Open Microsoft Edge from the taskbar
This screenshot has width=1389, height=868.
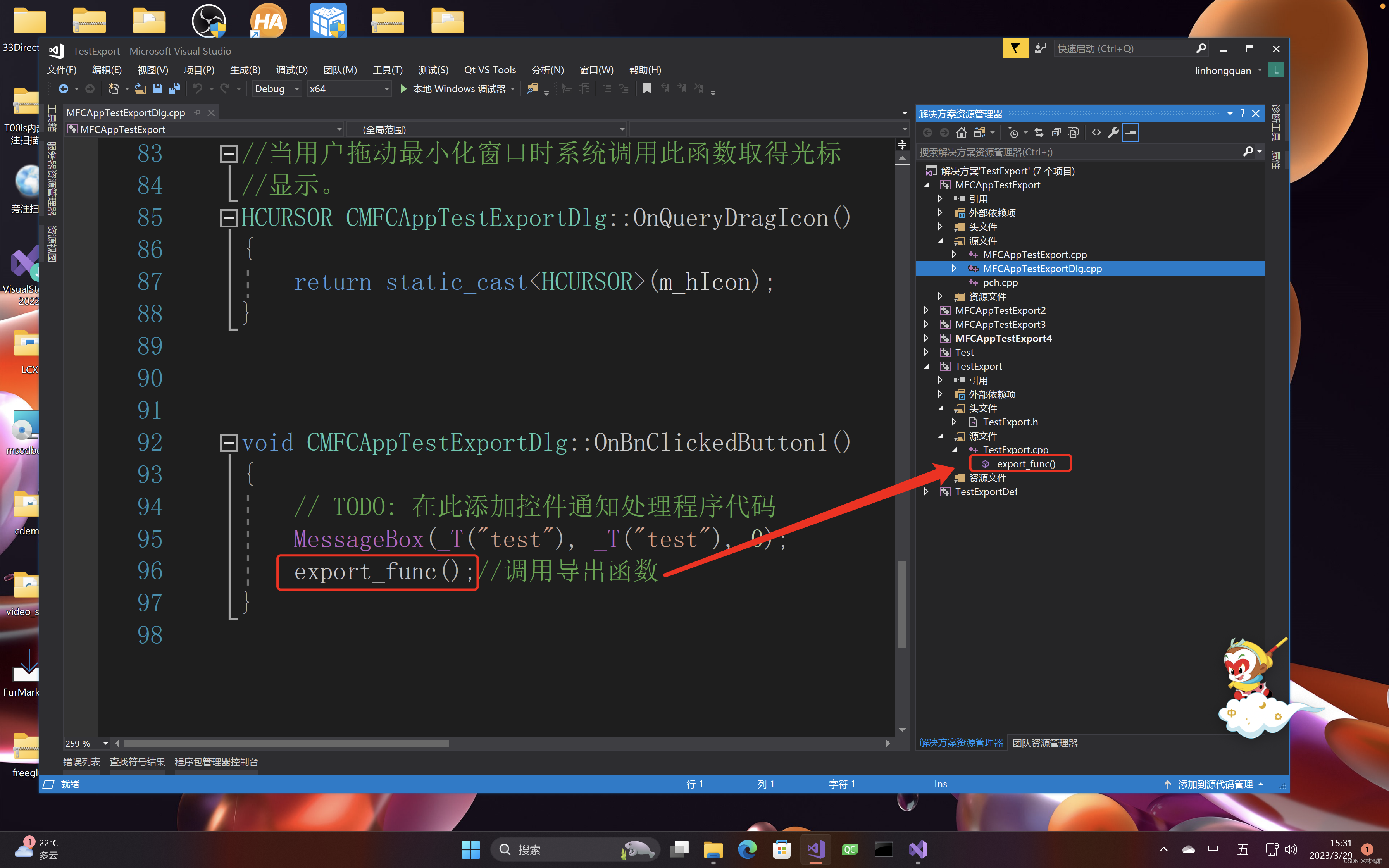[747, 849]
